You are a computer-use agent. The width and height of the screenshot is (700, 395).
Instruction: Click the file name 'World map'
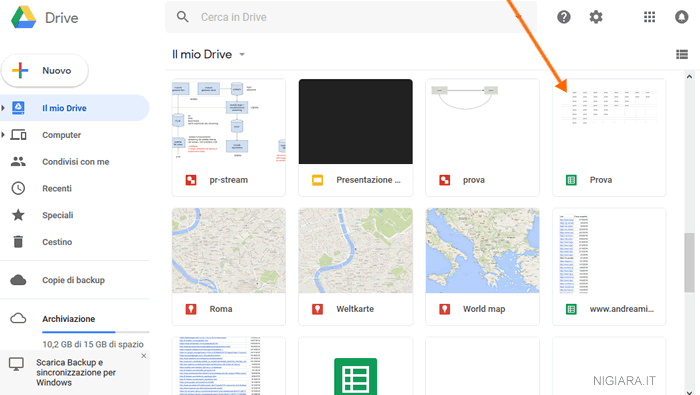point(484,309)
